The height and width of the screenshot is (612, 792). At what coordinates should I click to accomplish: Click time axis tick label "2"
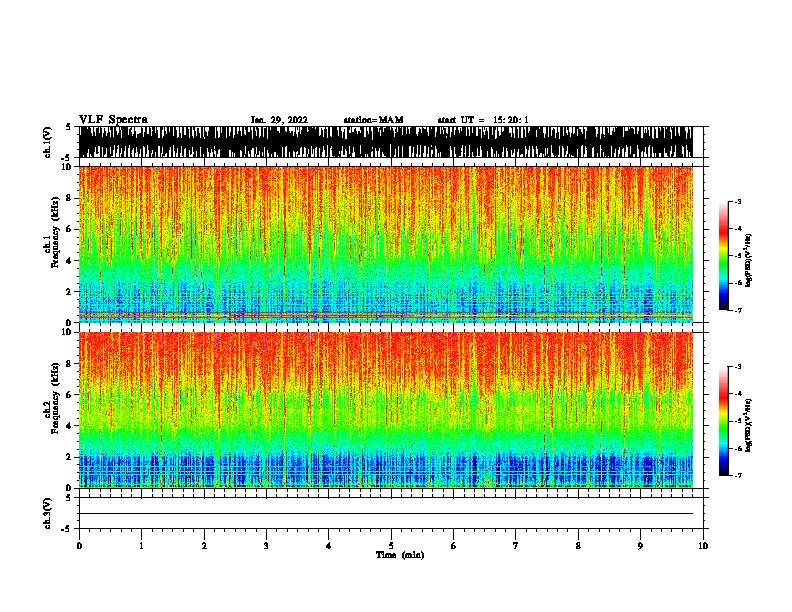[204, 546]
